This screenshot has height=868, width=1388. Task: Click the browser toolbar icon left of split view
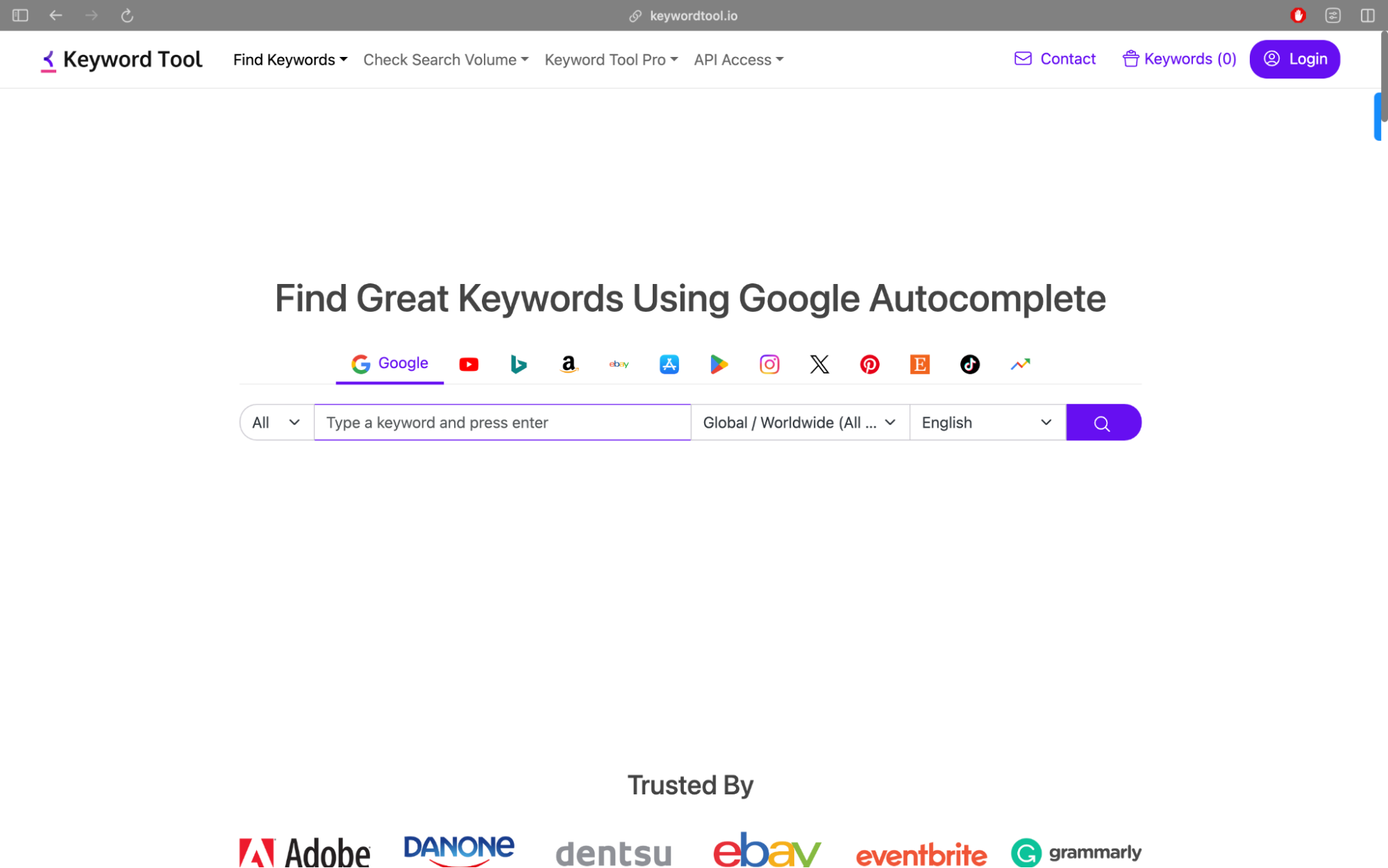click(x=1332, y=15)
